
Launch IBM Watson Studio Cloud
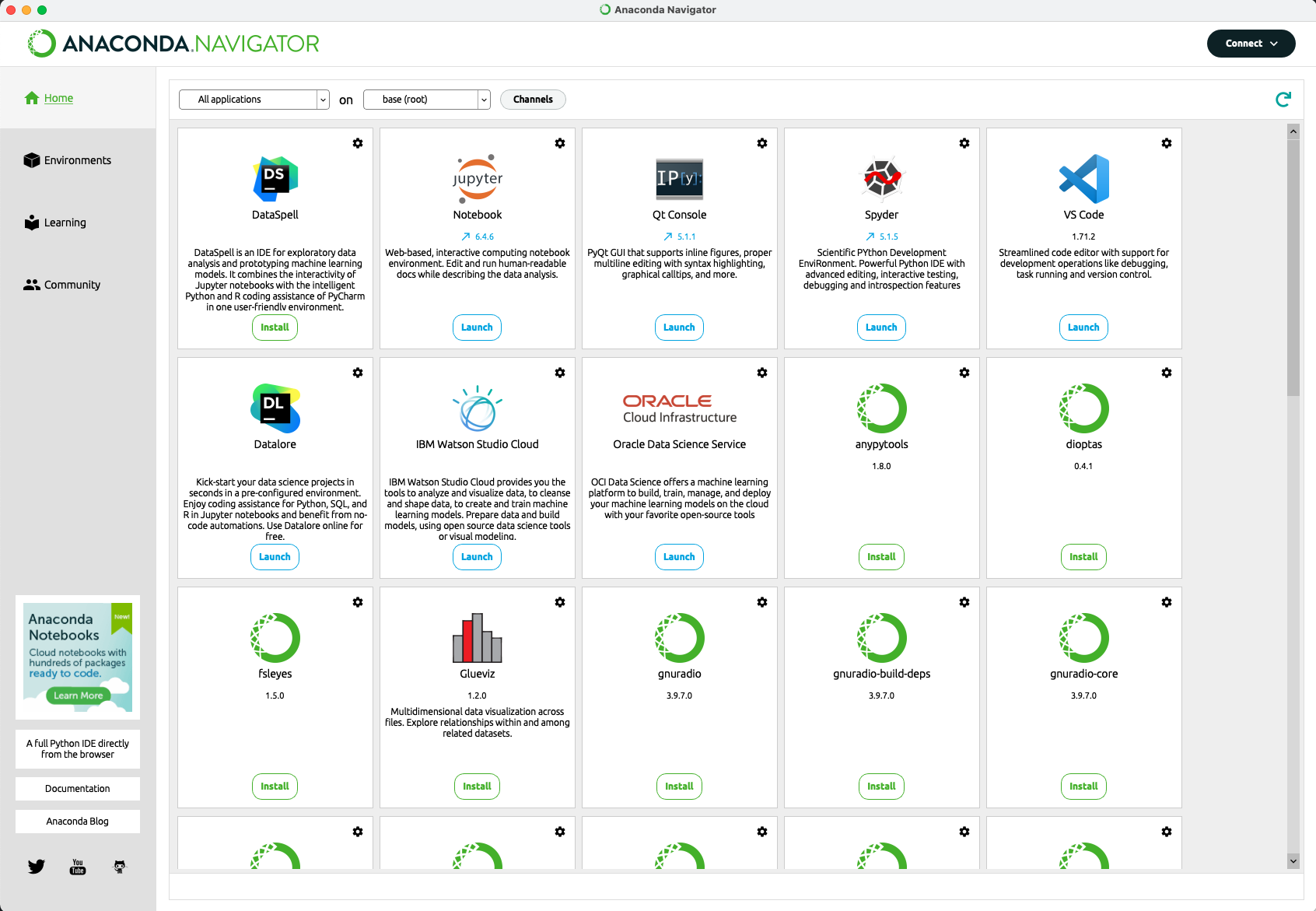[x=477, y=557]
